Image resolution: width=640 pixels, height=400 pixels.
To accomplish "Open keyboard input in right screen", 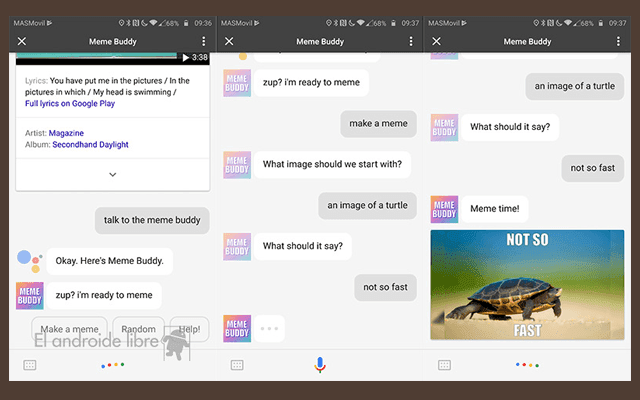I will [x=442, y=366].
